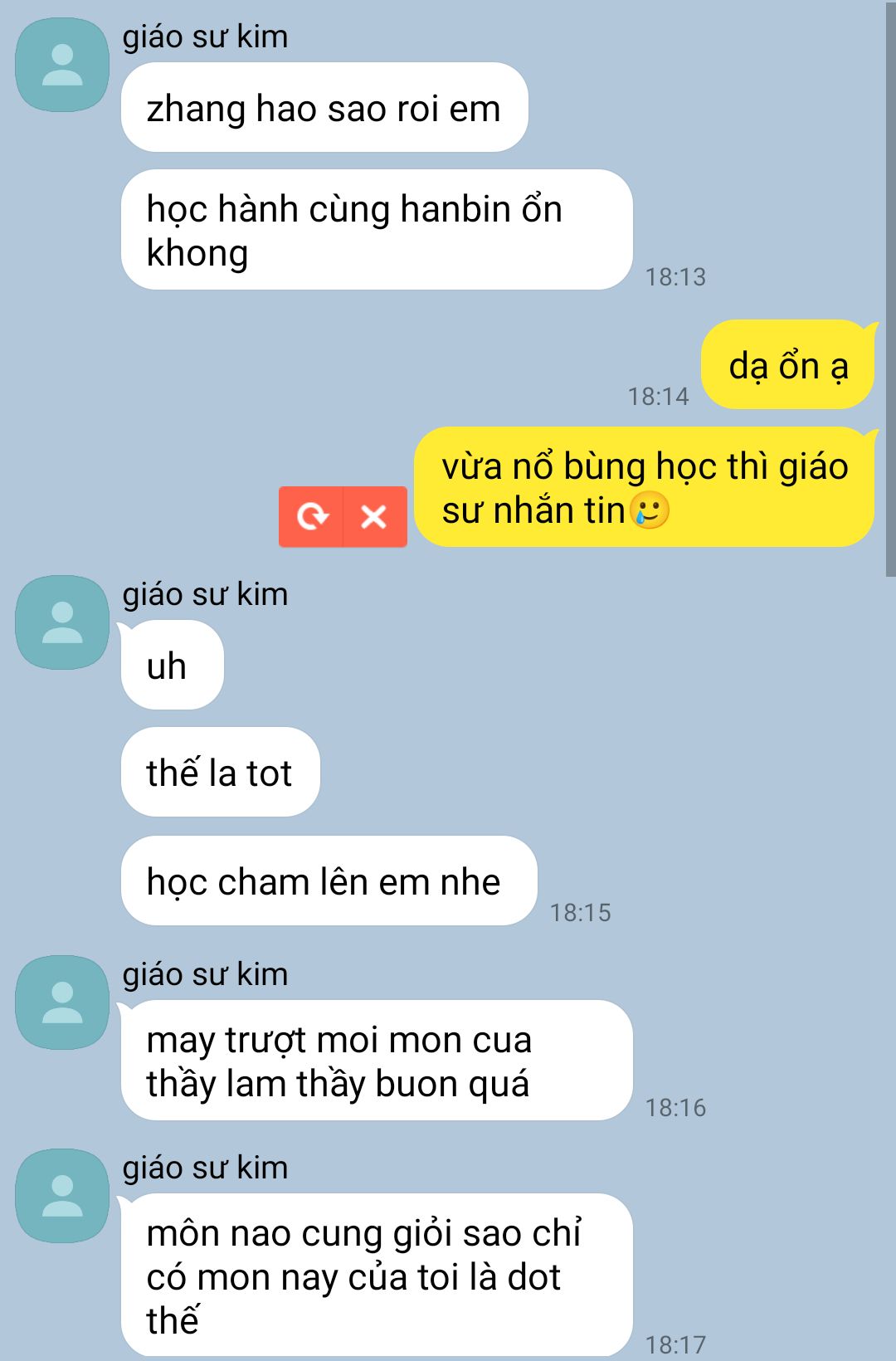Tap the 'dạ ổn ạ' sent message
The width and height of the screenshot is (896, 1361).
788,364
